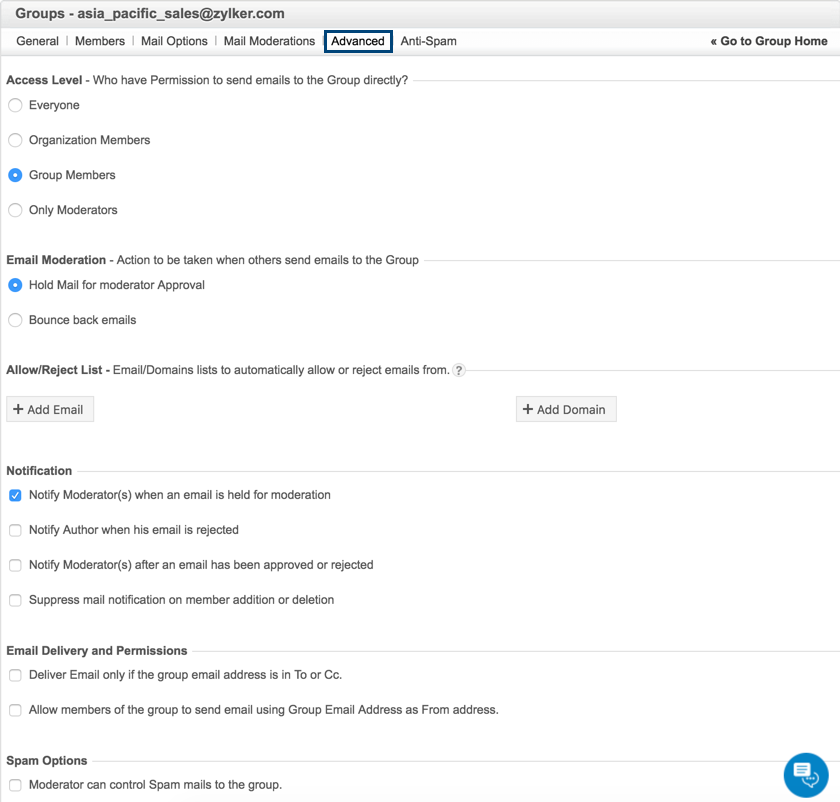The image size is (840, 802).
Task: Switch to the Members tab
Action: click(x=100, y=41)
